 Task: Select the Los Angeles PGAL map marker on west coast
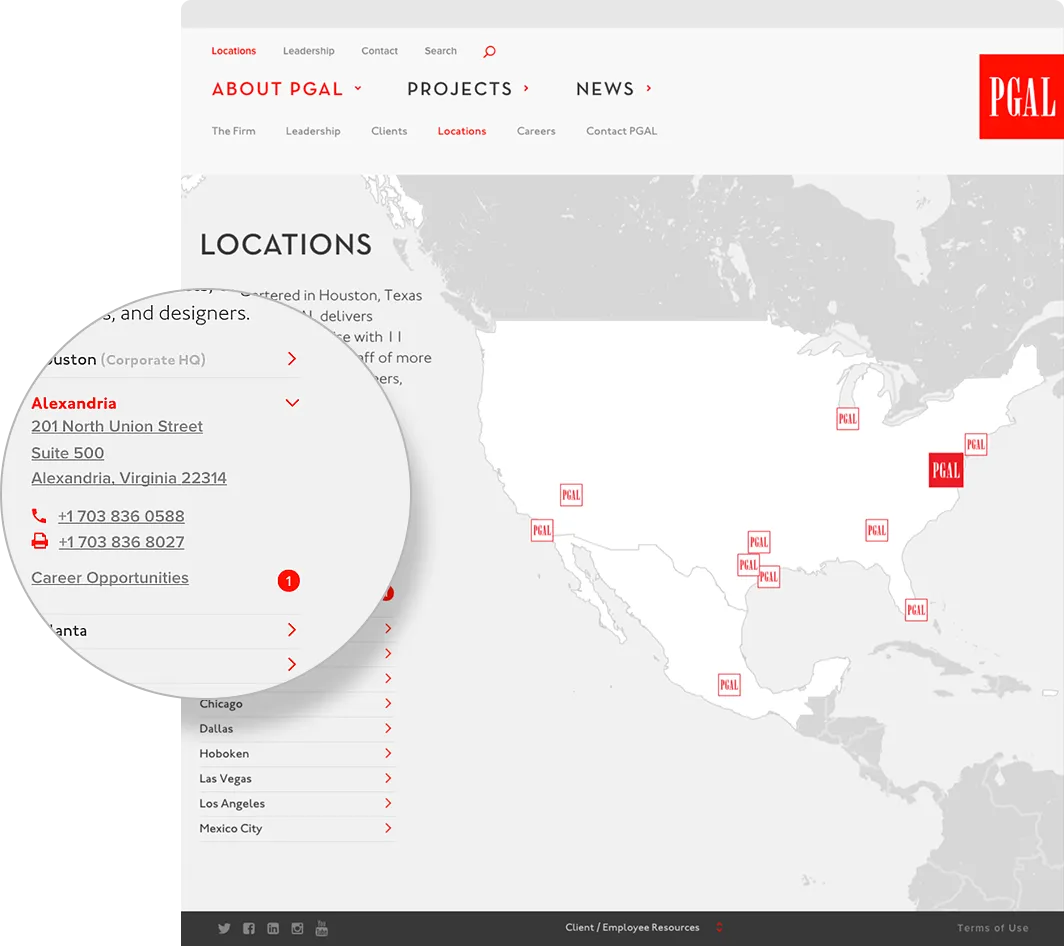(x=542, y=530)
